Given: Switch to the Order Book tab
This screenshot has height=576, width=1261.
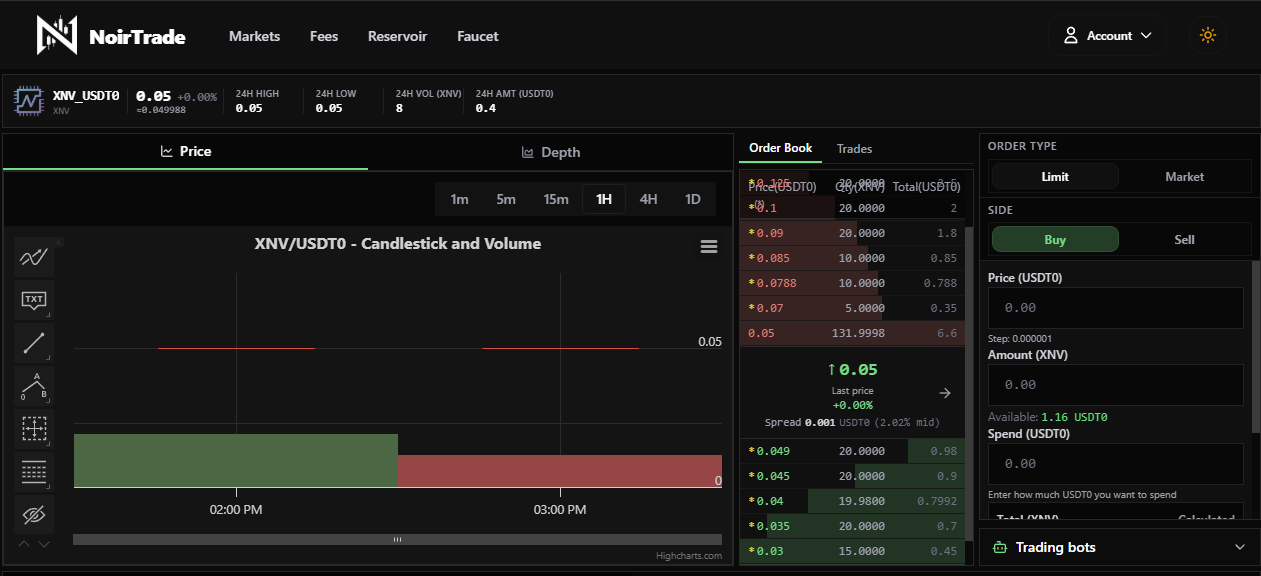Looking at the screenshot, I should (780, 148).
